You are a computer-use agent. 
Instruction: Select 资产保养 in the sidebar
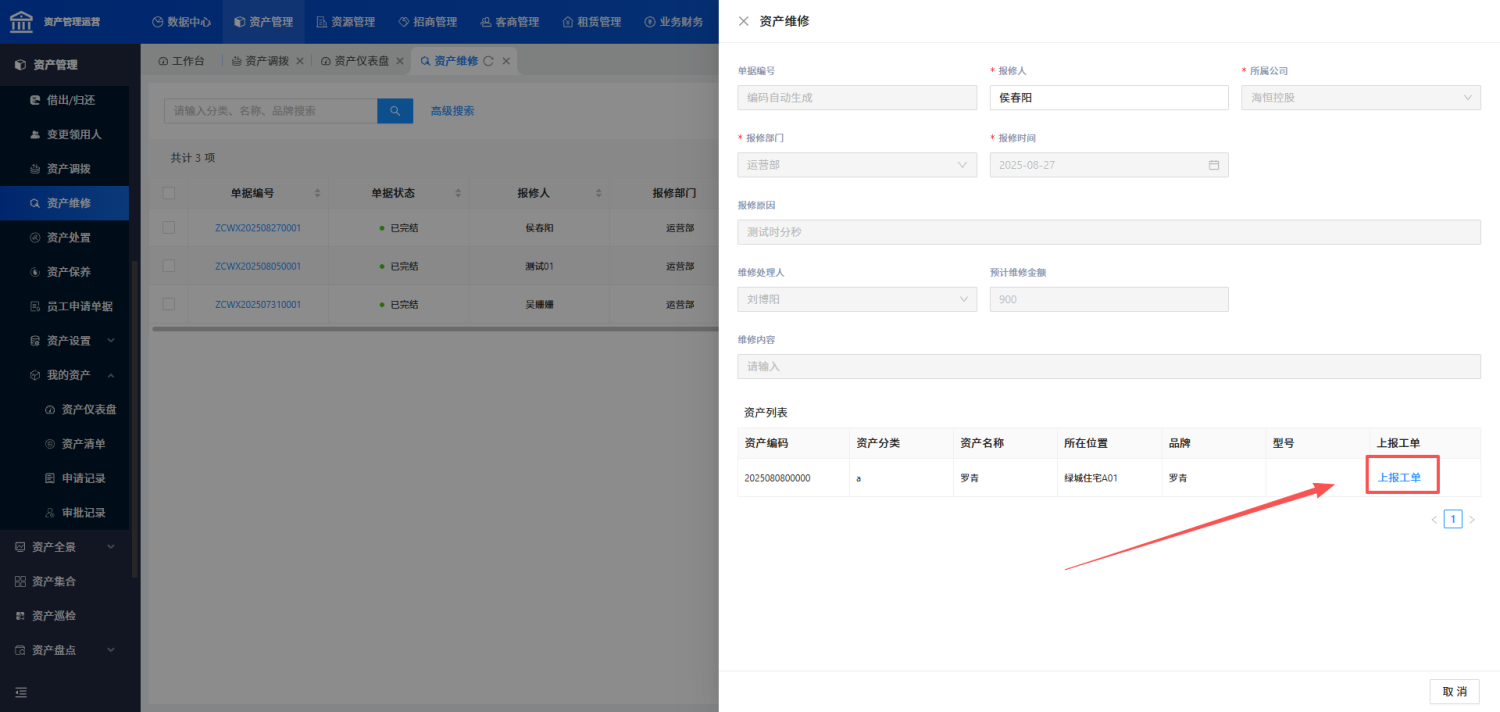pyautogui.click(x=64, y=272)
